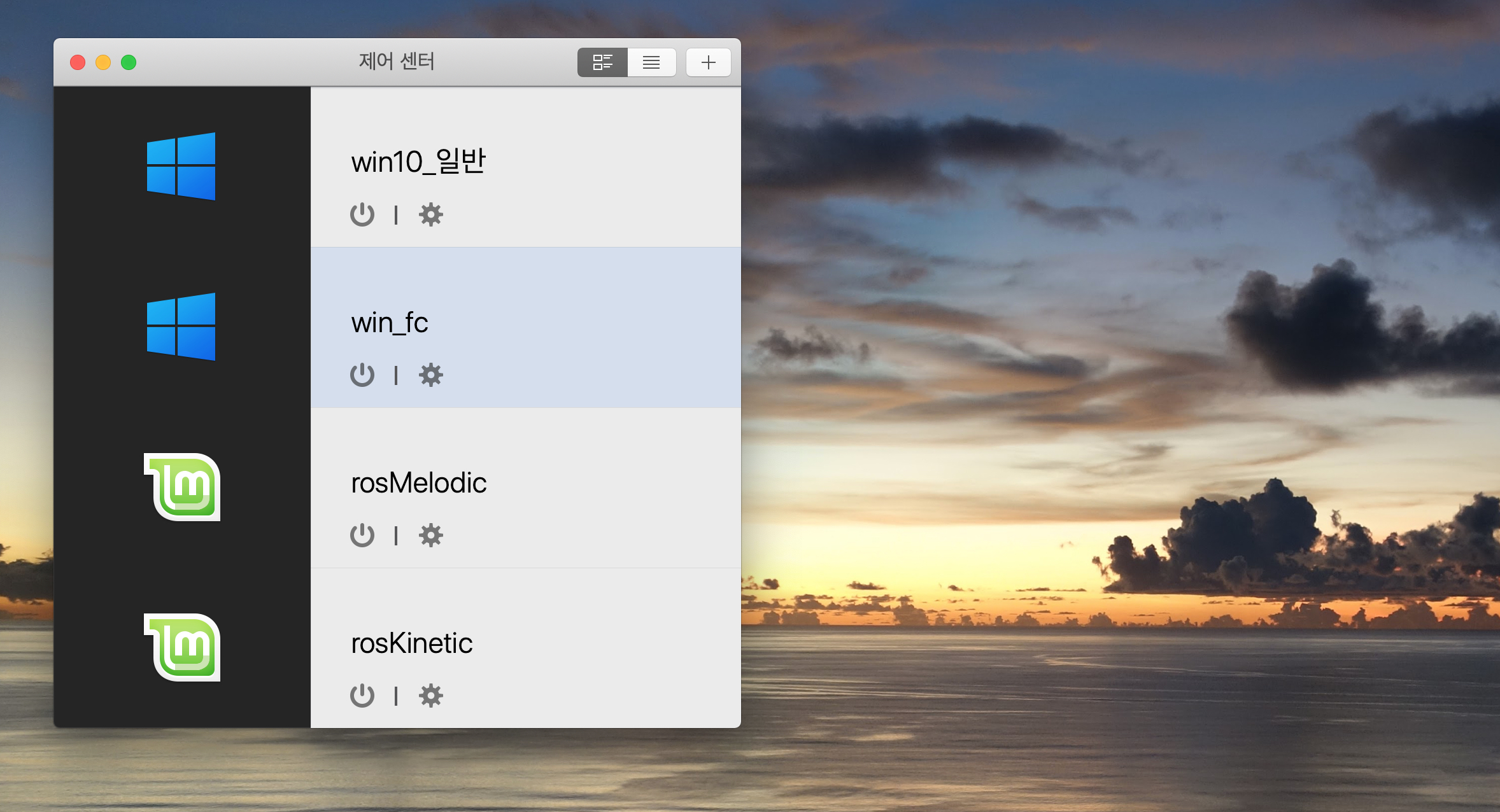Viewport: 1500px width, 812px height.
Task: Click the win10_일반 Windows logo thumbnail
Action: point(181,166)
